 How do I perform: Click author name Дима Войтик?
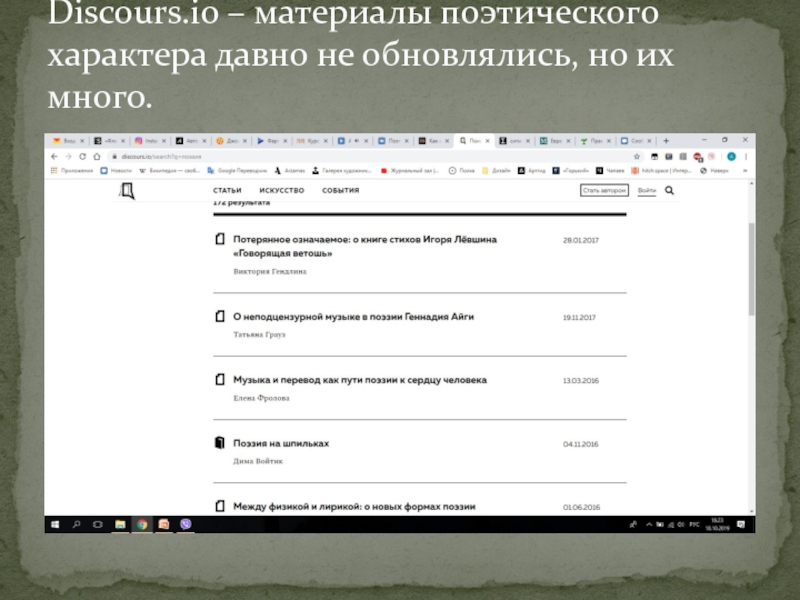(x=258, y=461)
